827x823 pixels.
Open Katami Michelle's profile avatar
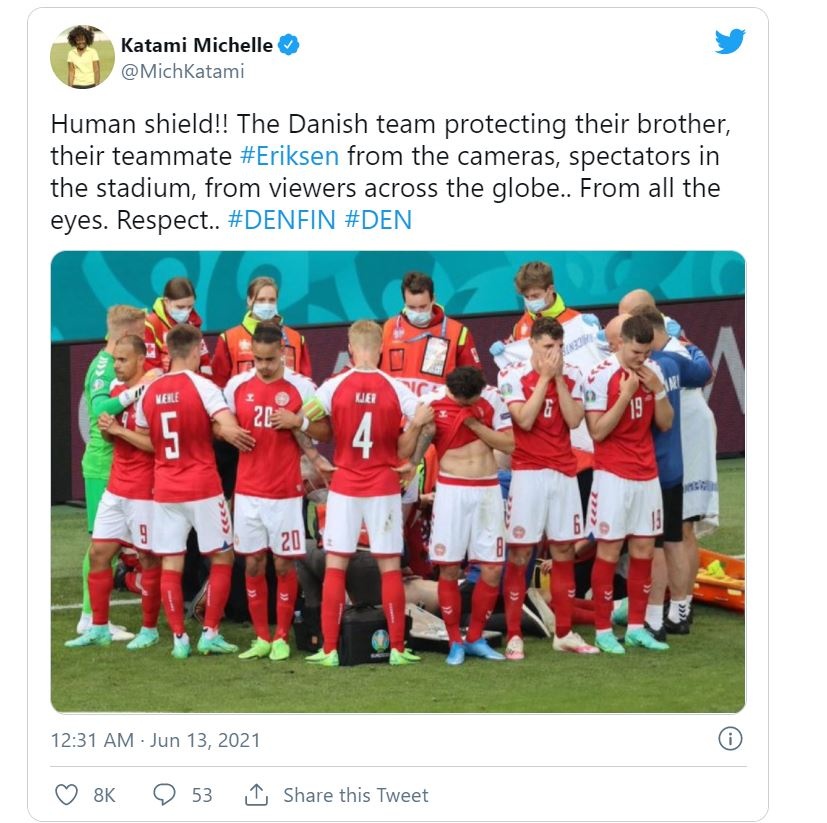pyautogui.click(x=82, y=56)
